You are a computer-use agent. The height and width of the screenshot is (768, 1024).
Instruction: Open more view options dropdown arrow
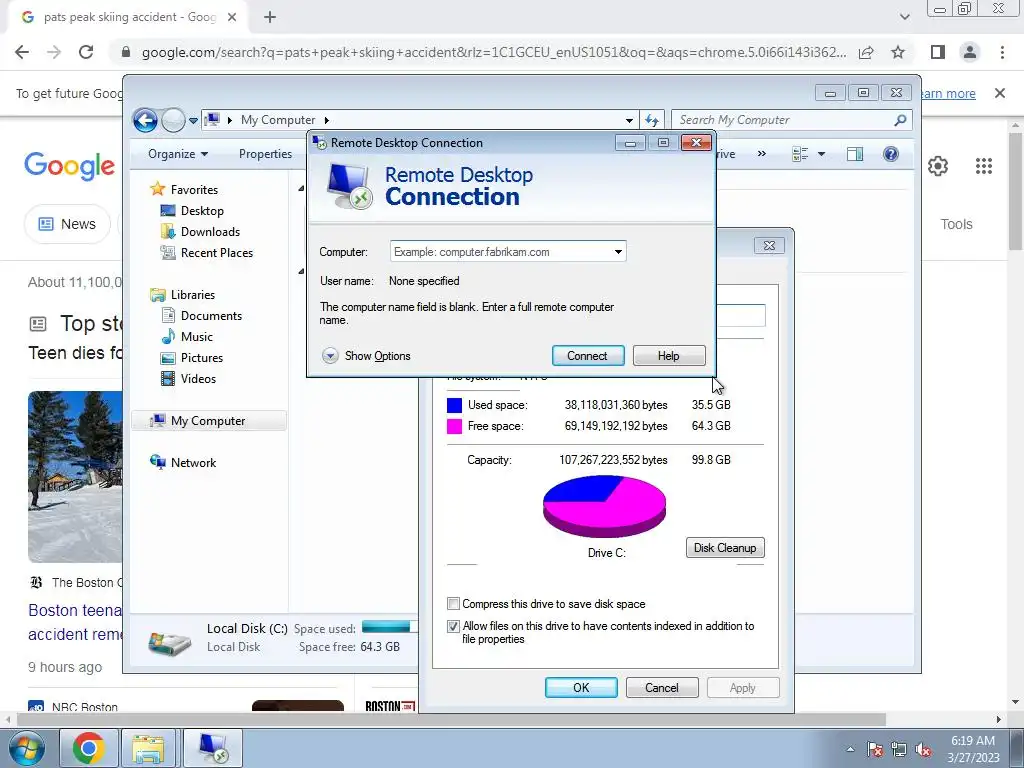click(822, 154)
